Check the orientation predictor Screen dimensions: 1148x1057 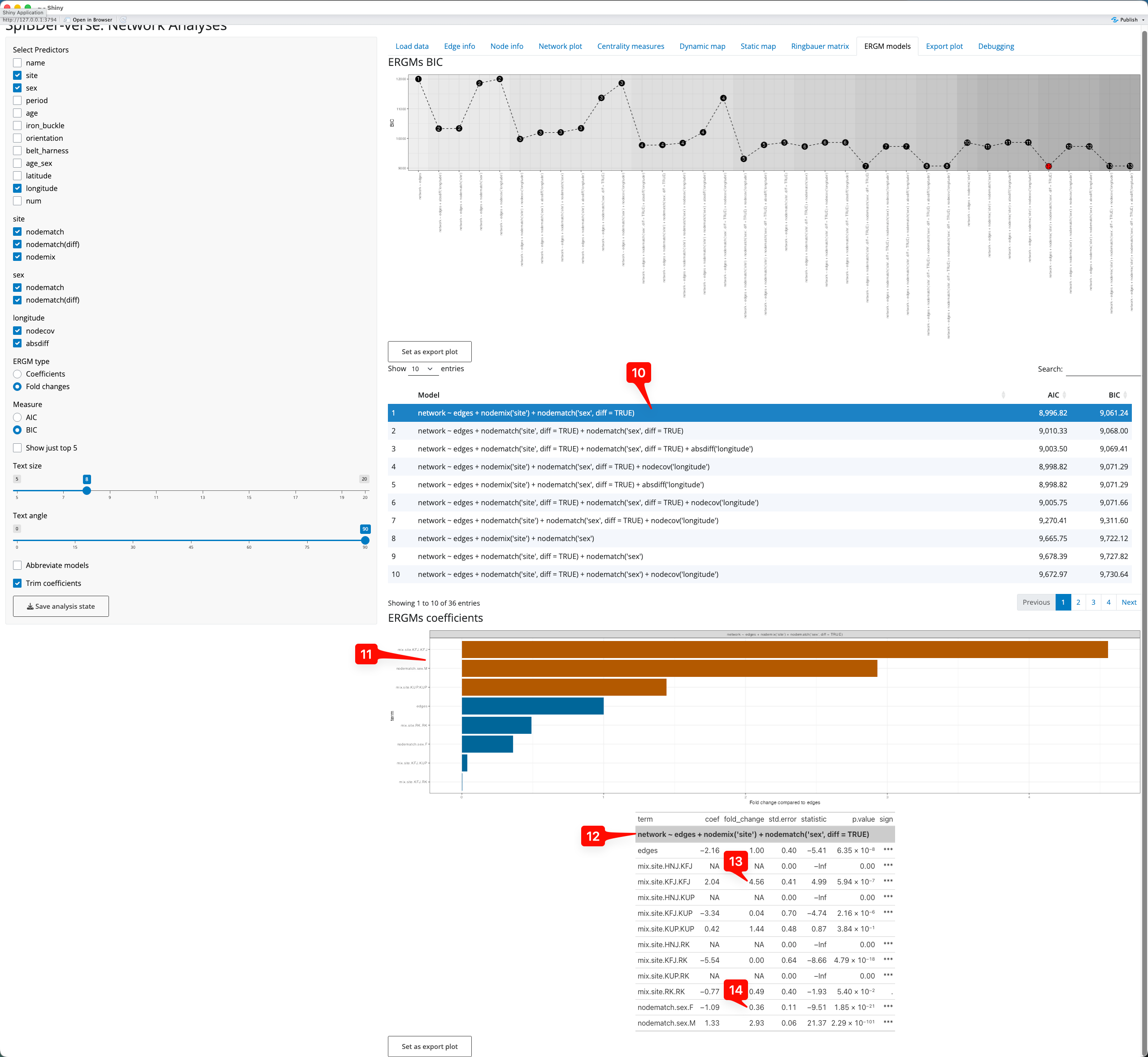tap(17, 139)
